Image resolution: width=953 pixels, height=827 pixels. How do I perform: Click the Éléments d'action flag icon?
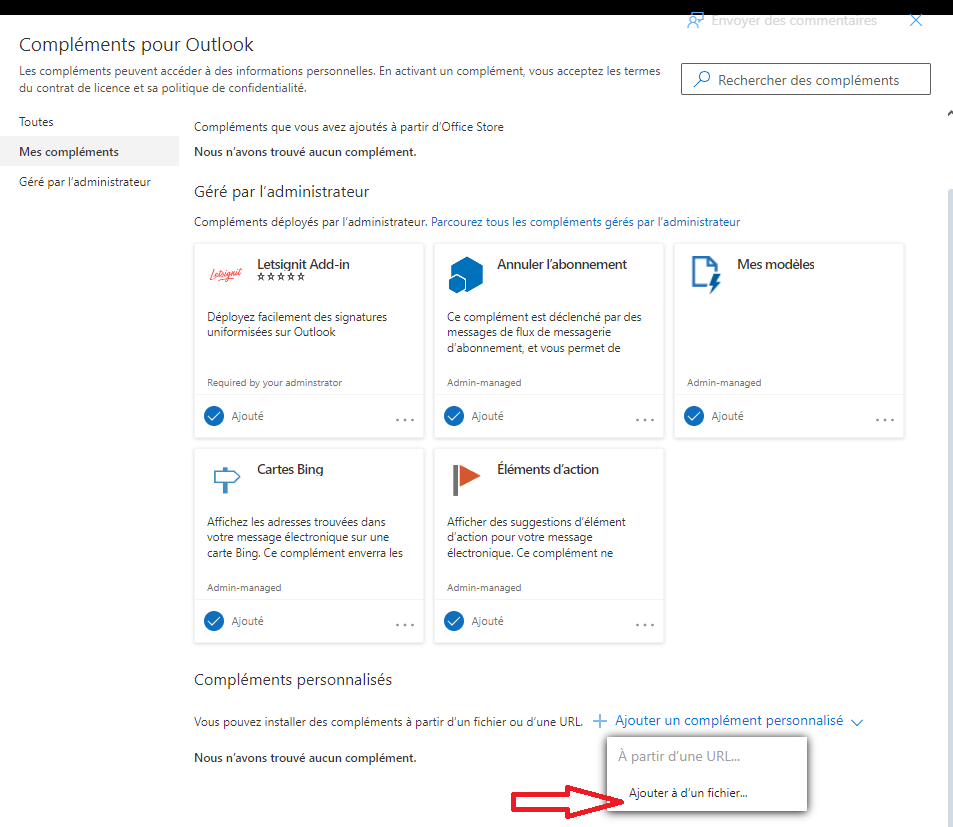tap(466, 479)
